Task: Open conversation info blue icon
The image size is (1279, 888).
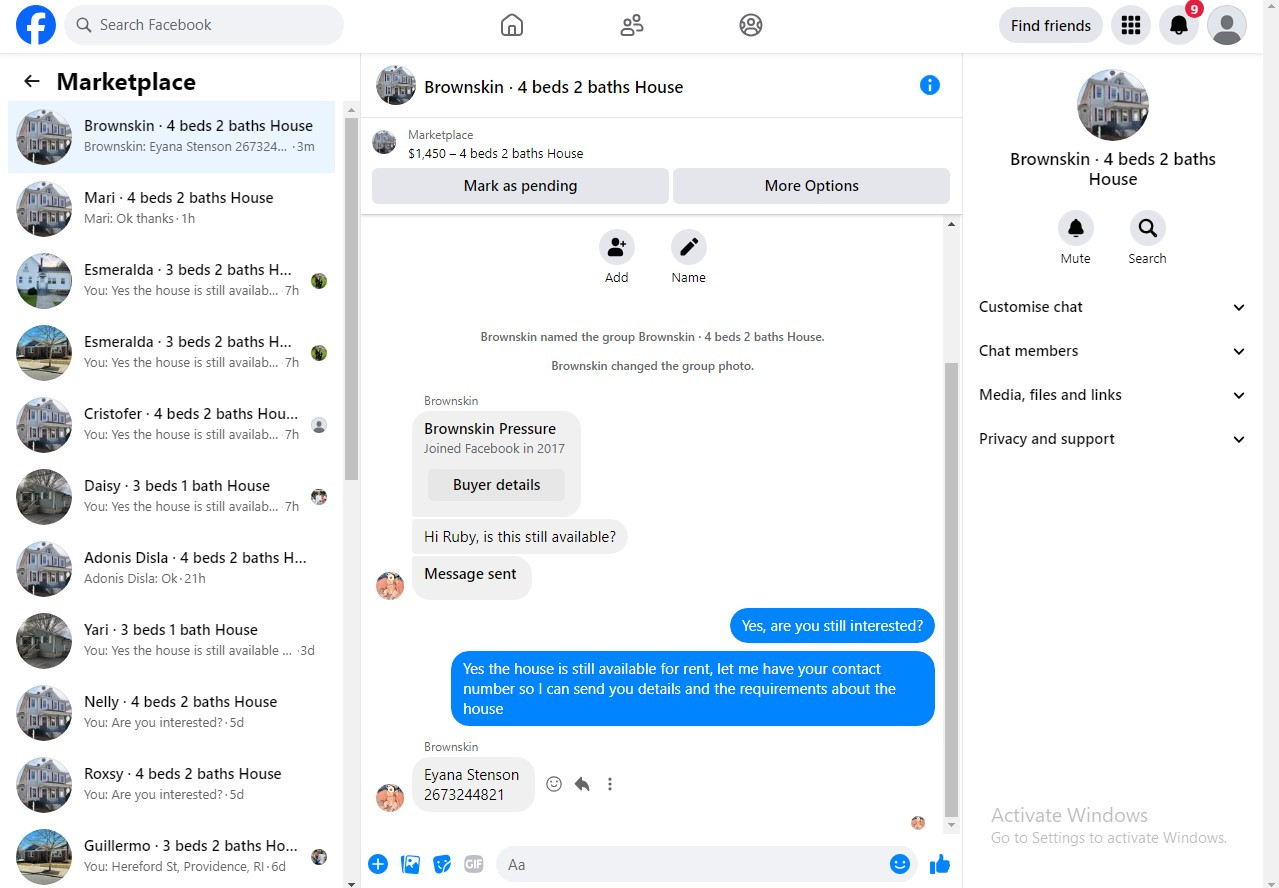Action: (930, 85)
